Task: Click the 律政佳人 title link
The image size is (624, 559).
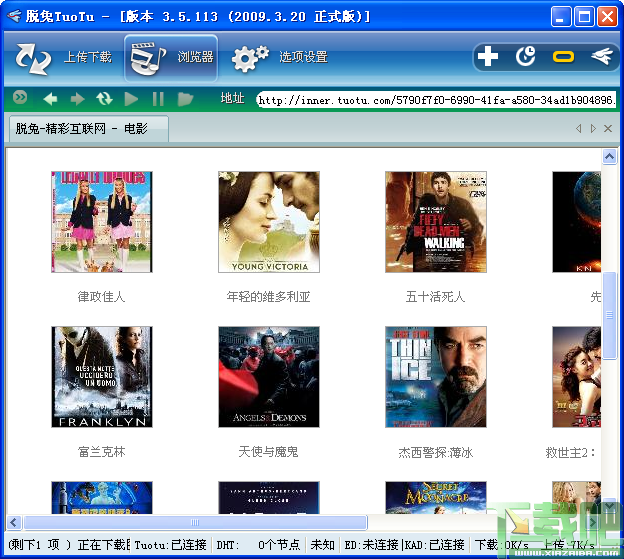Action: click(x=101, y=297)
